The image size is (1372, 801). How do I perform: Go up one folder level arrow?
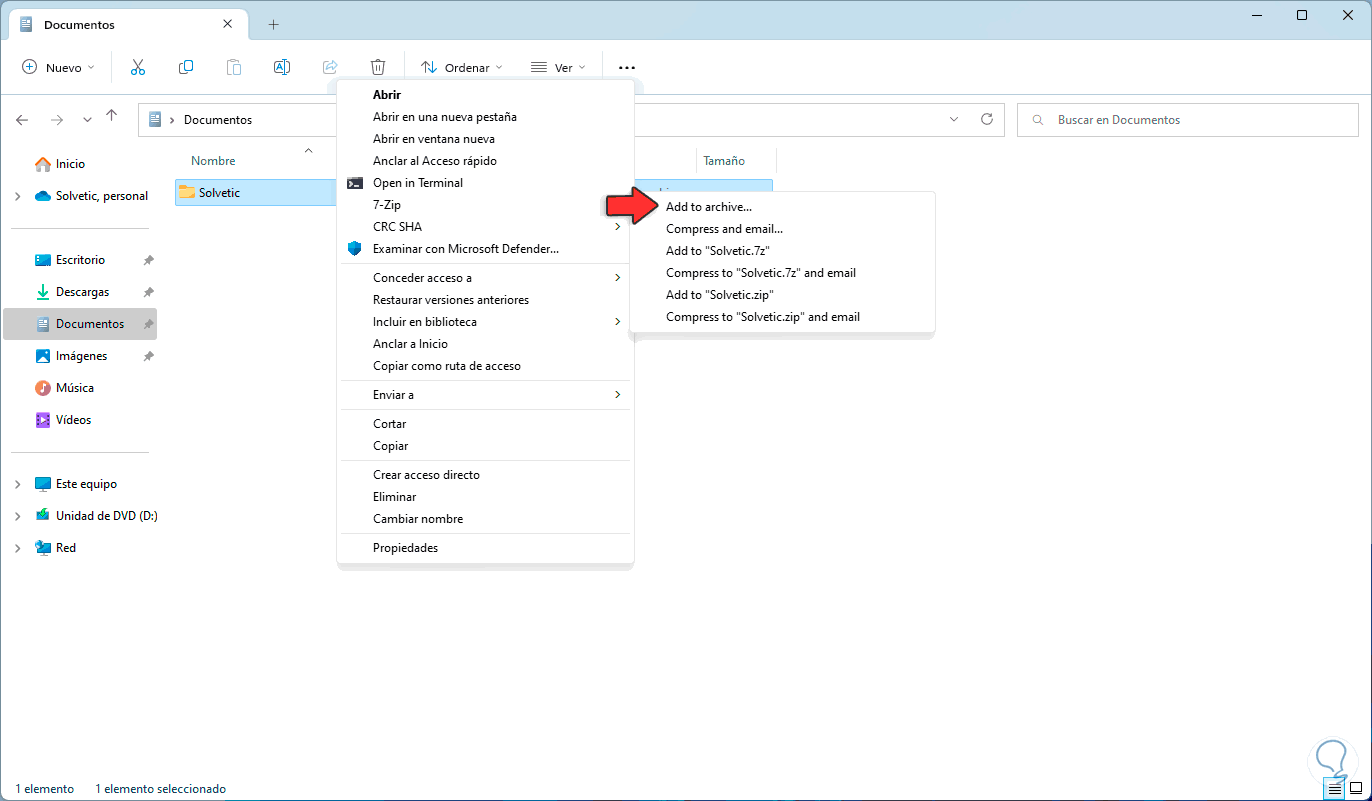click(112, 117)
